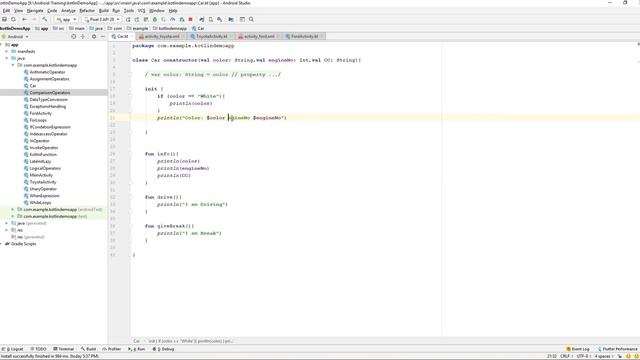Click the red Stop toolbar icon

click(190, 19)
